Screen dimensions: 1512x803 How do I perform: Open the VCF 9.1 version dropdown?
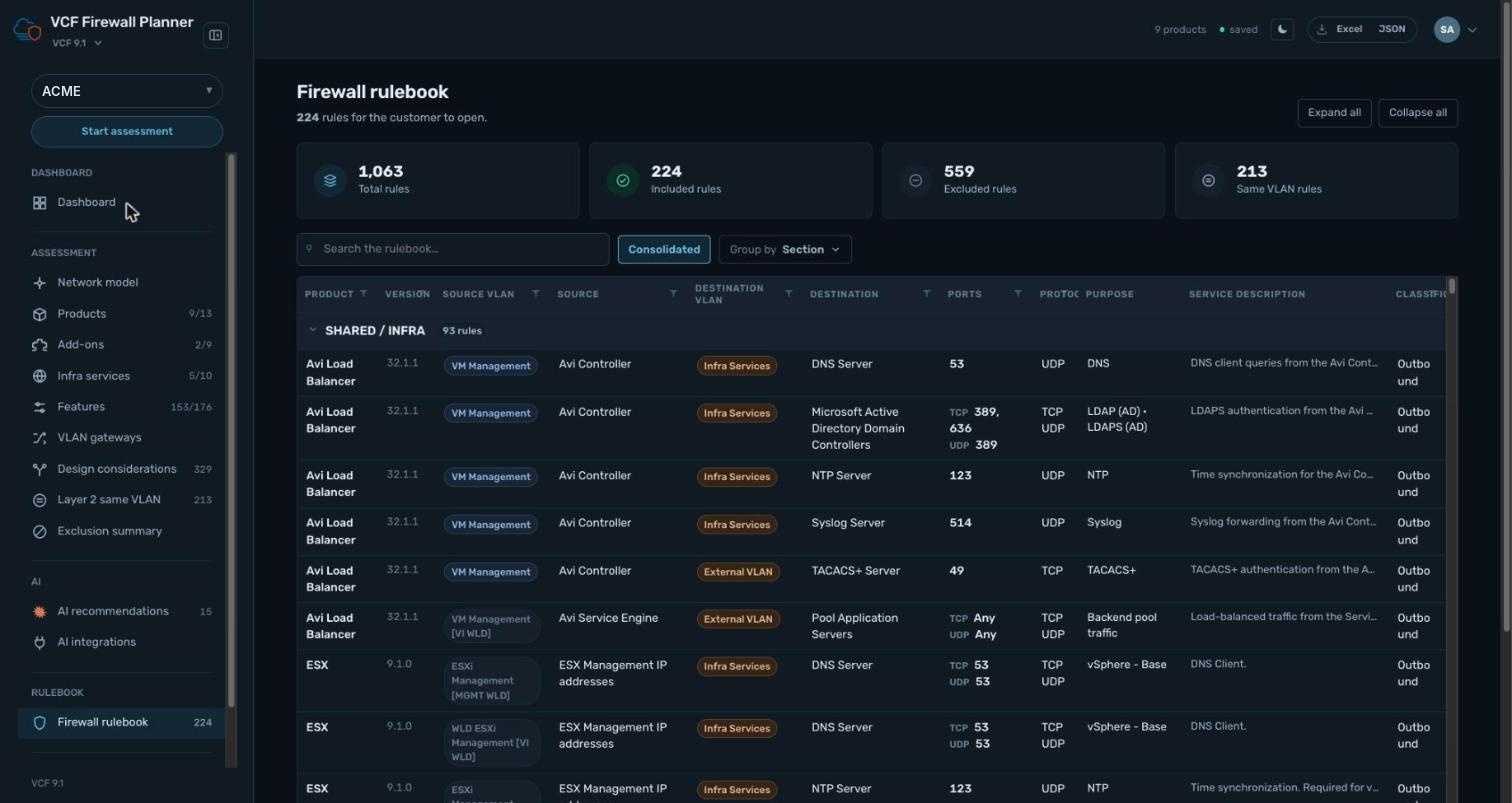(x=77, y=43)
